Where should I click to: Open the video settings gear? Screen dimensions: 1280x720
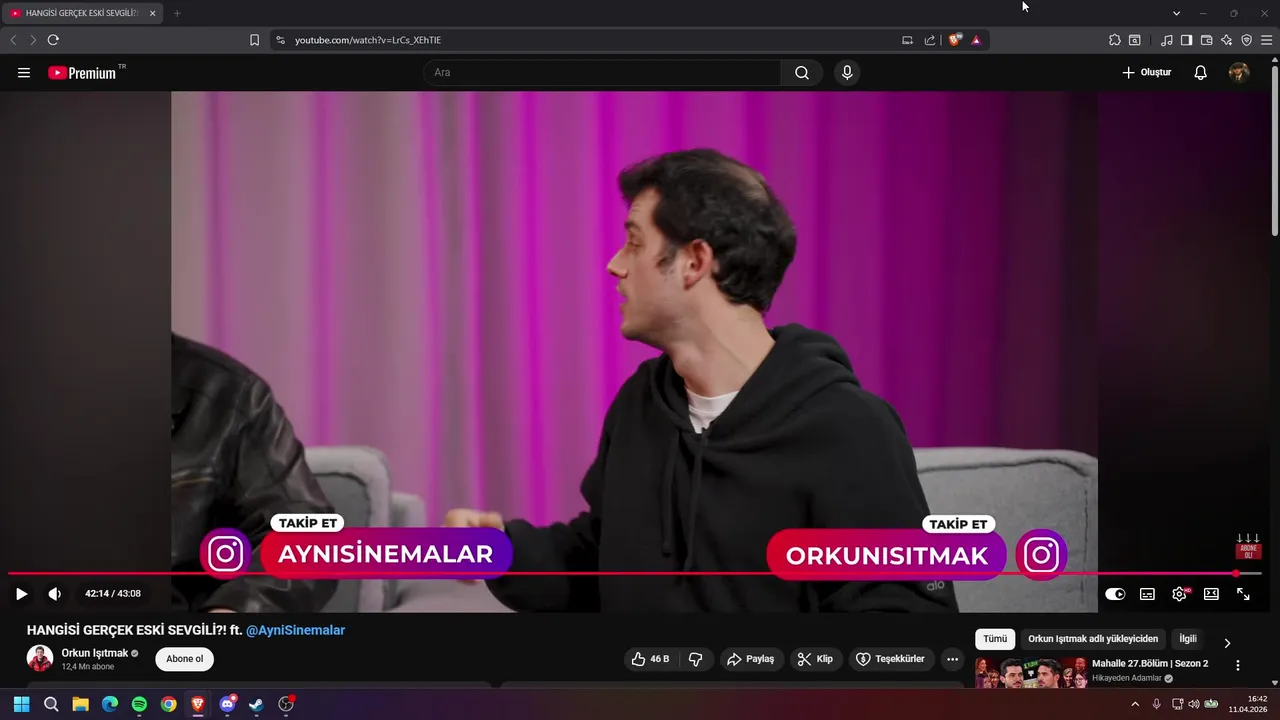point(1179,594)
